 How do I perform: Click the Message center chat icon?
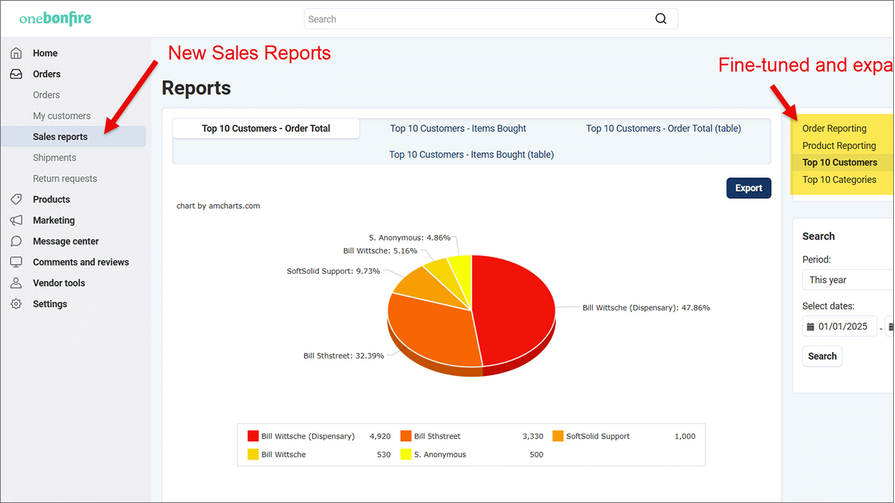16,241
